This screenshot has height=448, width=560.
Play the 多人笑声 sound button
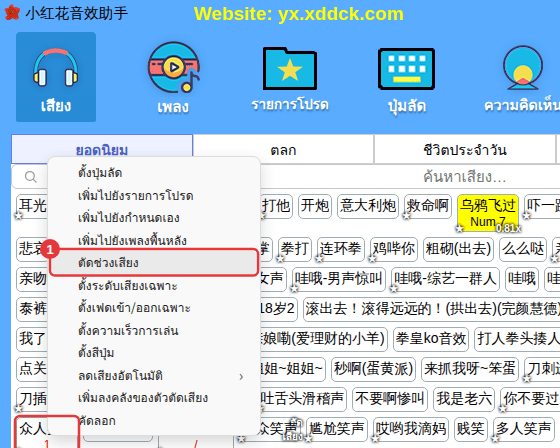[524, 429]
